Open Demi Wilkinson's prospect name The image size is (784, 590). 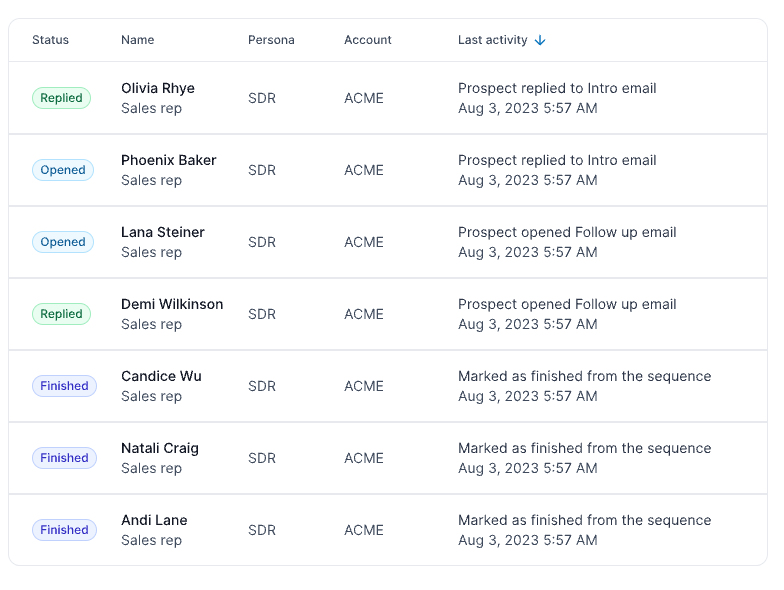click(172, 304)
